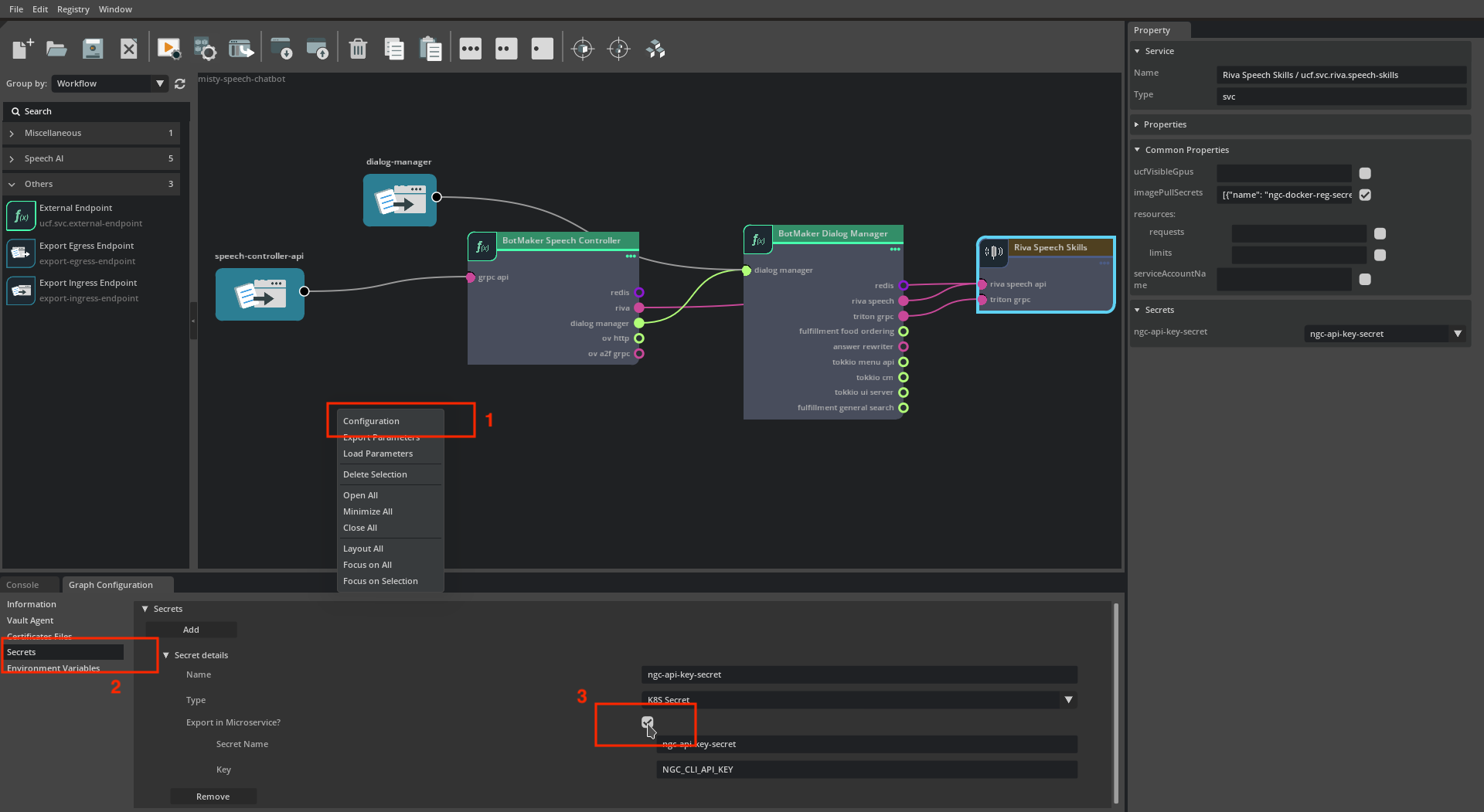The height and width of the screenshot is (812, 1484).
Task: Switch to the Console tab
Action: click(x=22, y=585)
